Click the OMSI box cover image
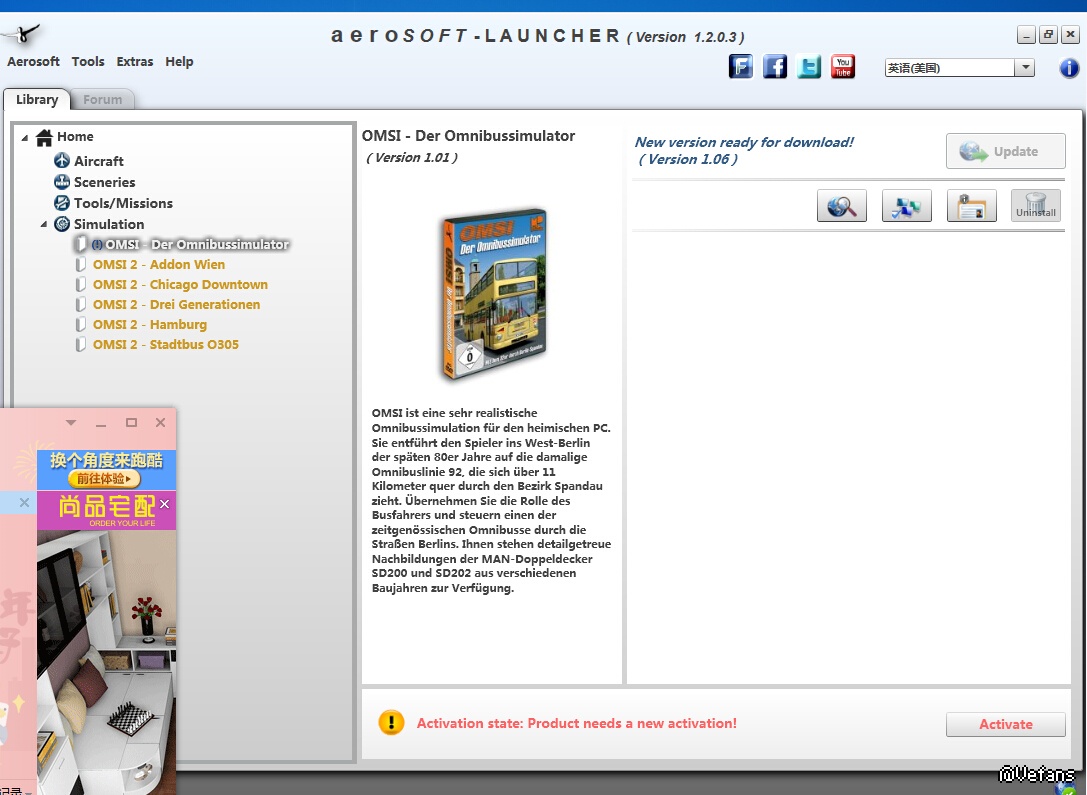1087x795 pixels. coord(494,294)
